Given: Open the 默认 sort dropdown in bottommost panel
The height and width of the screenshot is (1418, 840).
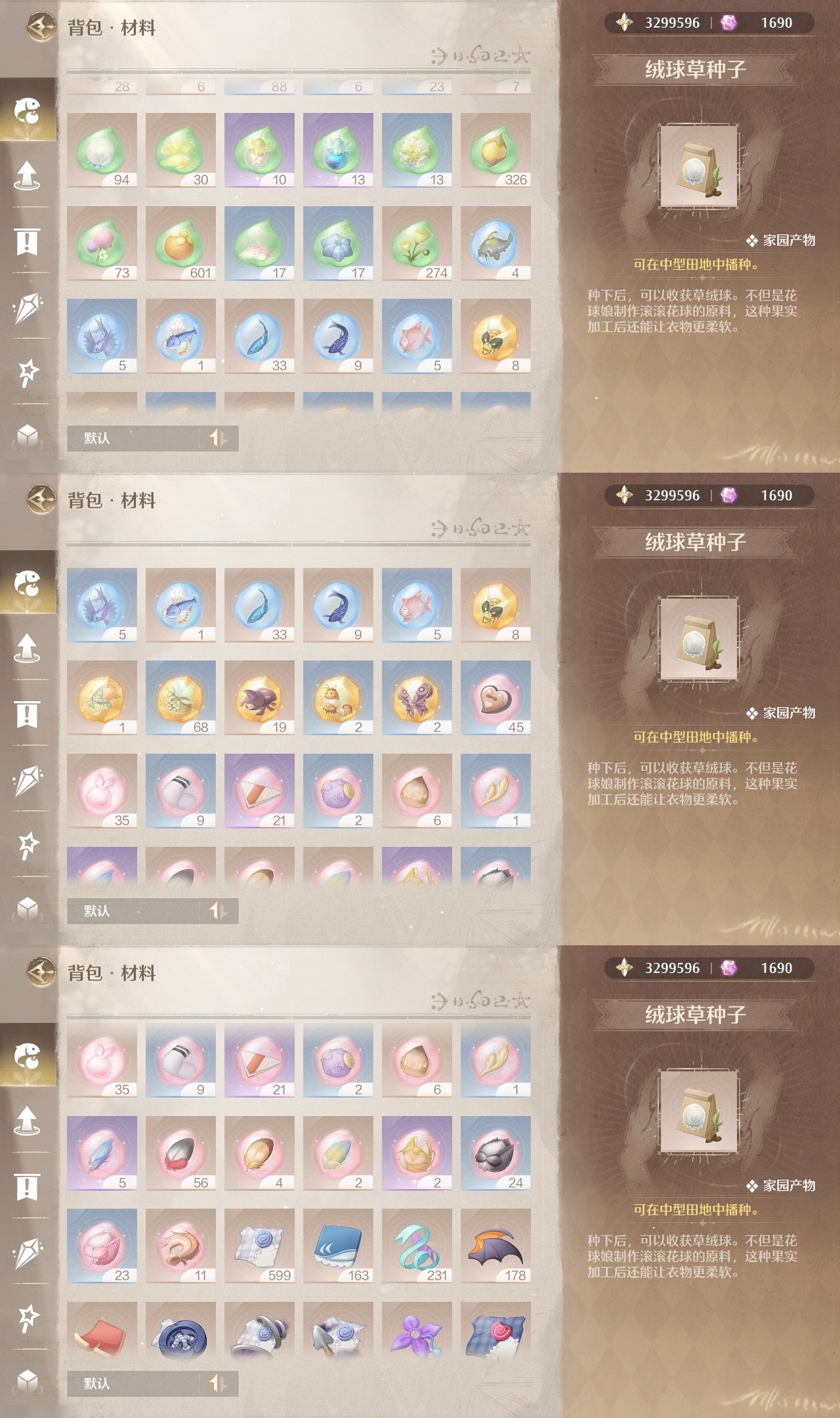Looking at the screenshot, I should point(133,1383).
